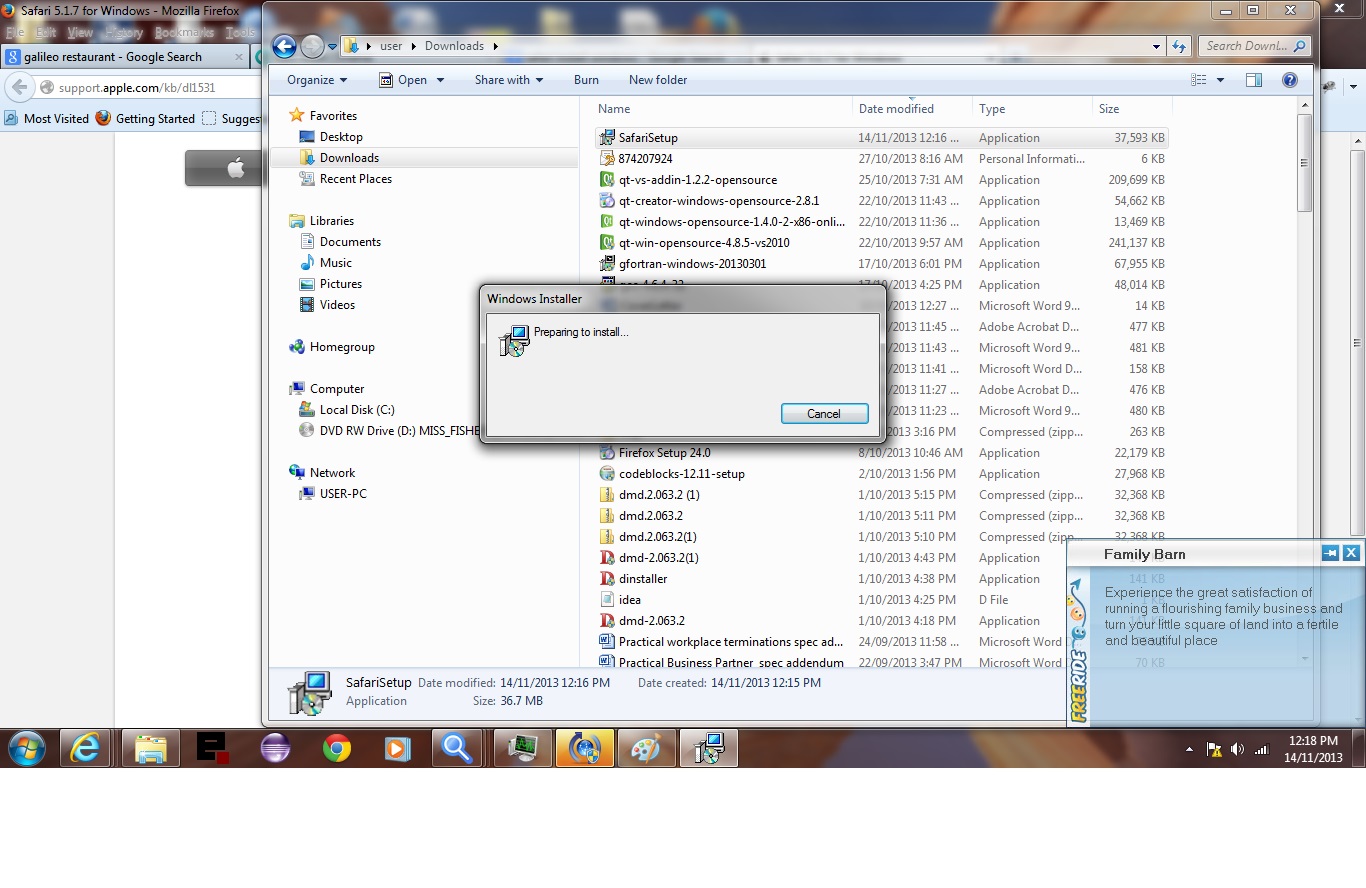This screenshot has width=1366, height=888.
Task: Select Local Disk (C:) in navigation pane
Action: [357, 410]
